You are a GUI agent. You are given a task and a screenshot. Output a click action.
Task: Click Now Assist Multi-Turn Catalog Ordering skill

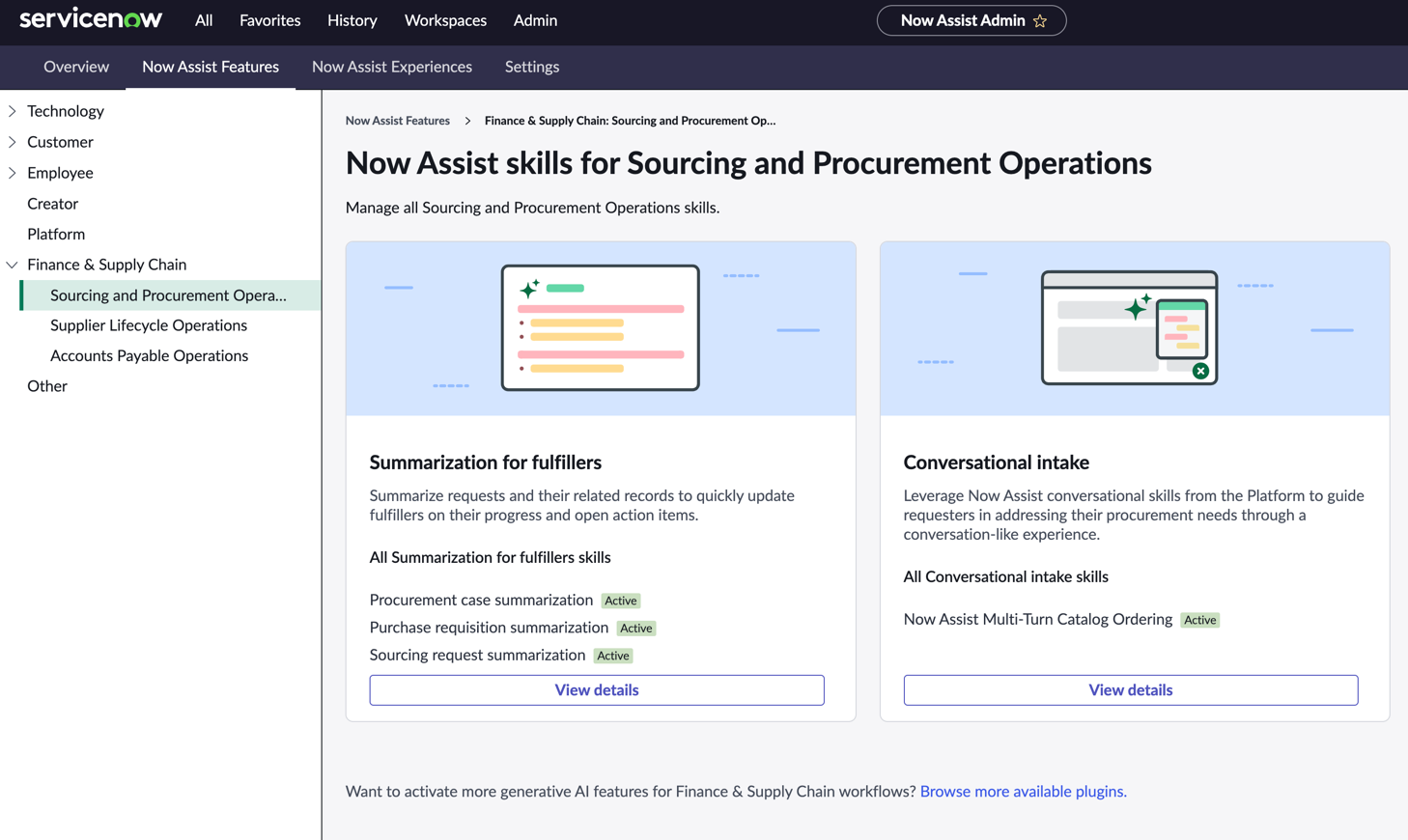[x=1038, y=620]
